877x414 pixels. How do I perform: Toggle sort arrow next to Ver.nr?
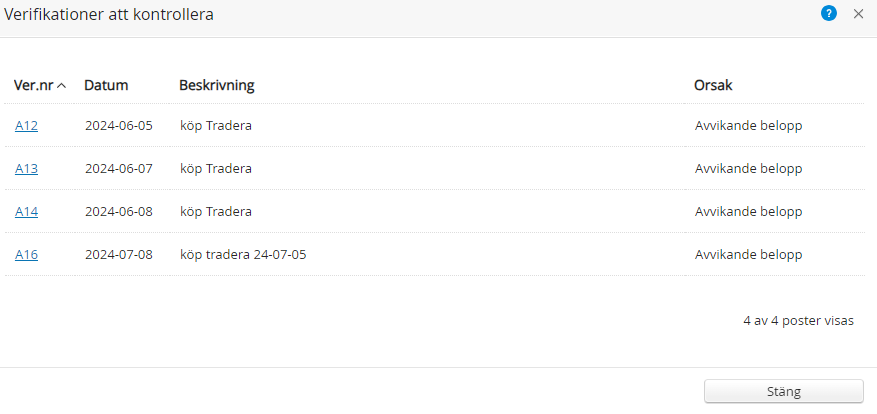coord(62,86)
